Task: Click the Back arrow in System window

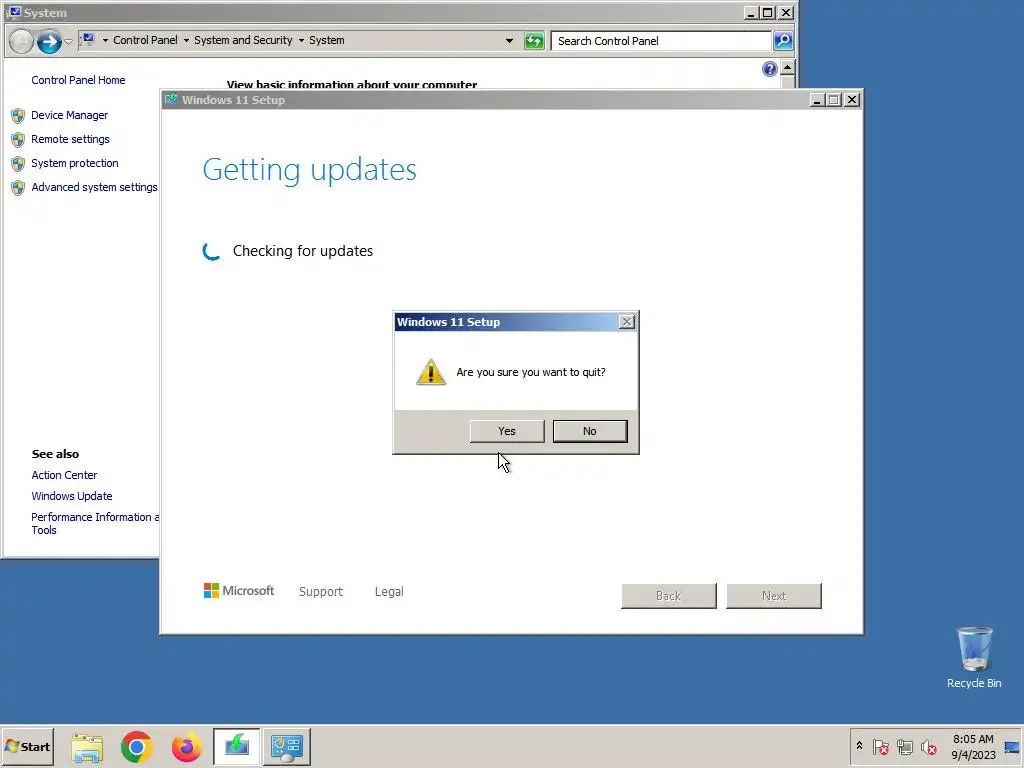Action: 21,41
